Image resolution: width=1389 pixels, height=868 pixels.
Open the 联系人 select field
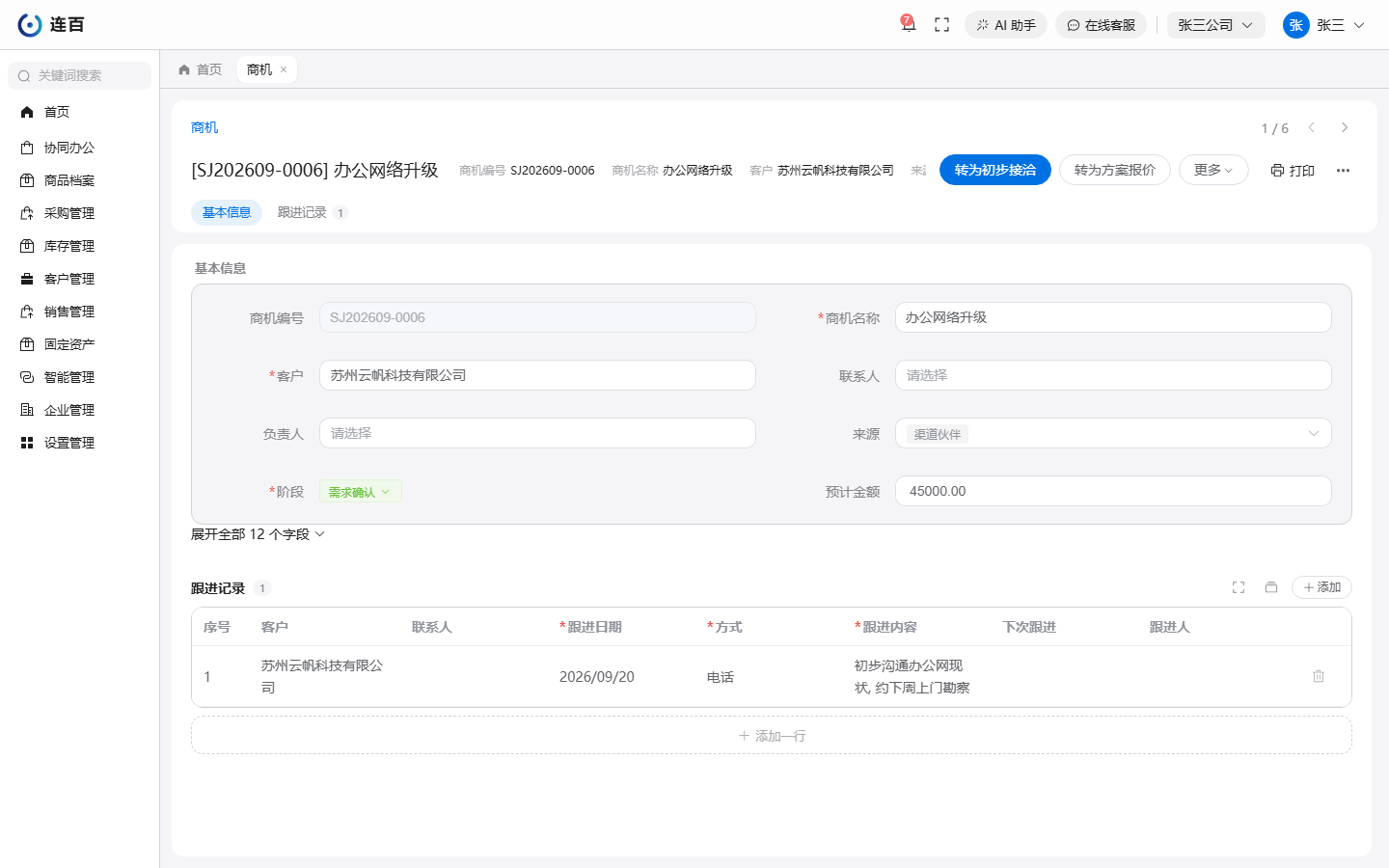(1113, 375)
